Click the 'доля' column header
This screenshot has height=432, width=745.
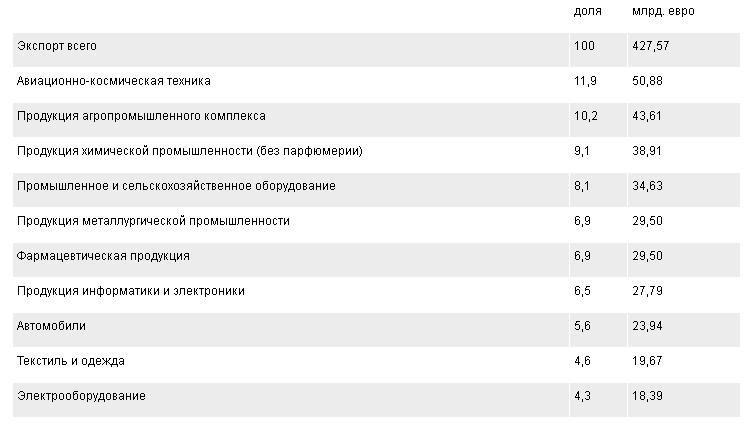pyautogui.click(x=587, y=11)
